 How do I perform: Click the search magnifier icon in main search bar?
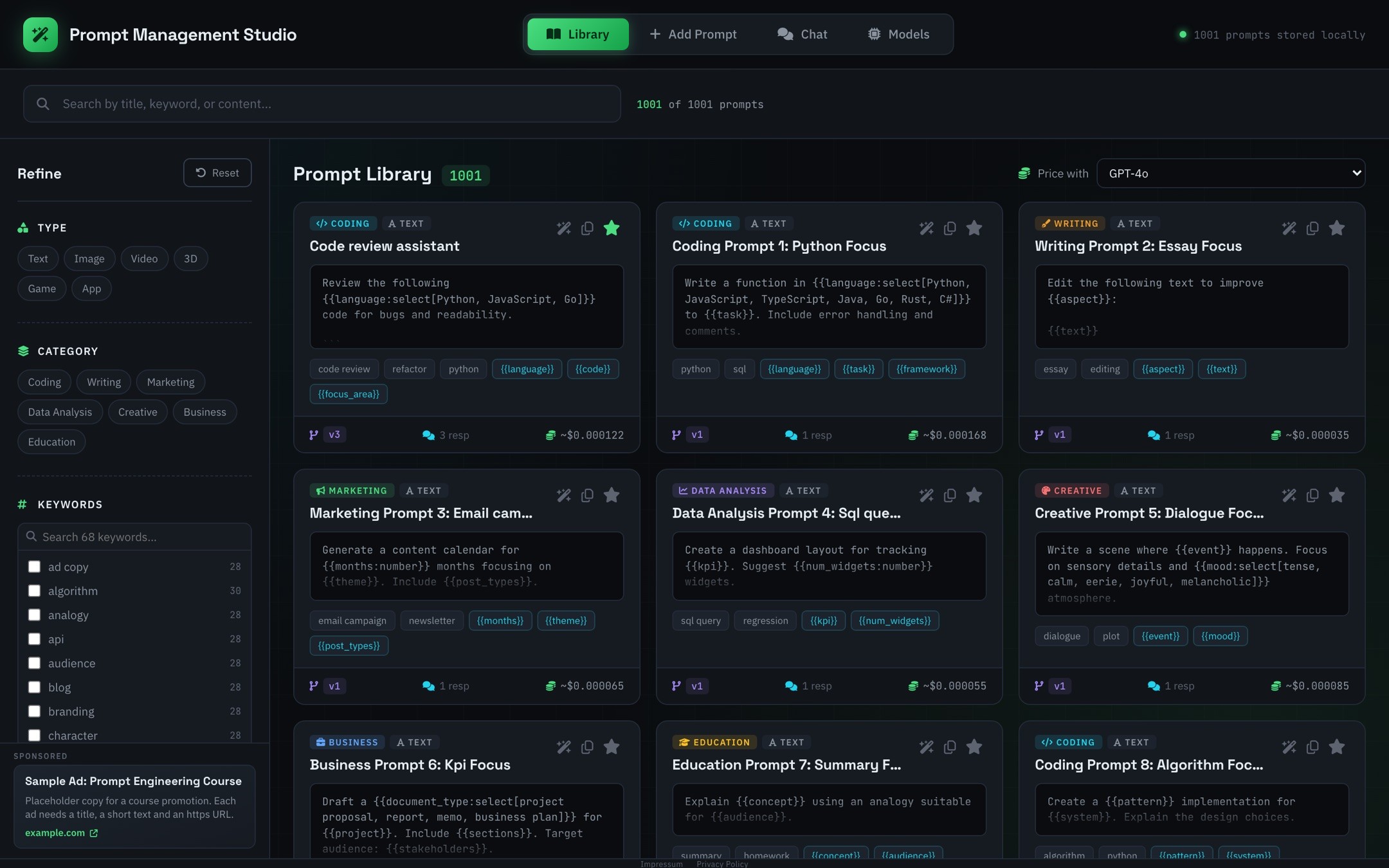[43, 104]
